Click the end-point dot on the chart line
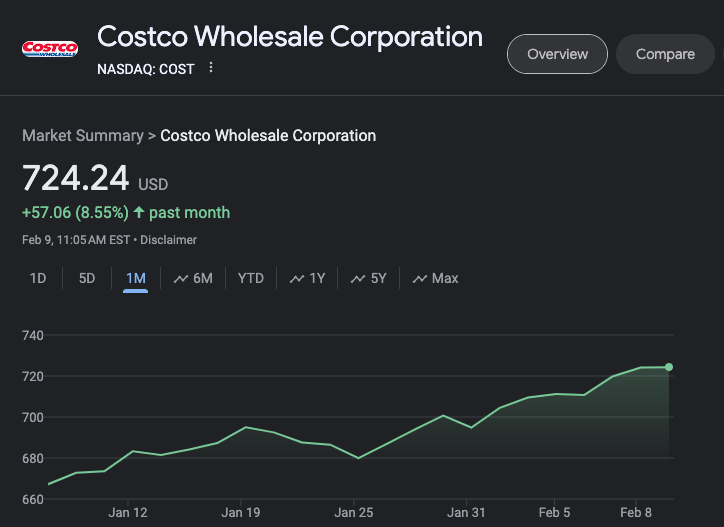Screen dimensions: 724x527 (668, 367)
